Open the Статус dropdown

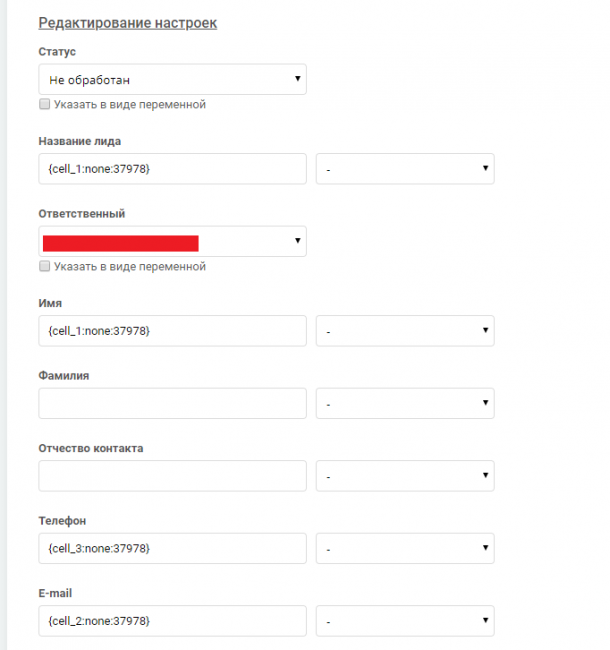pyautogui.click(x=172, y=79)
